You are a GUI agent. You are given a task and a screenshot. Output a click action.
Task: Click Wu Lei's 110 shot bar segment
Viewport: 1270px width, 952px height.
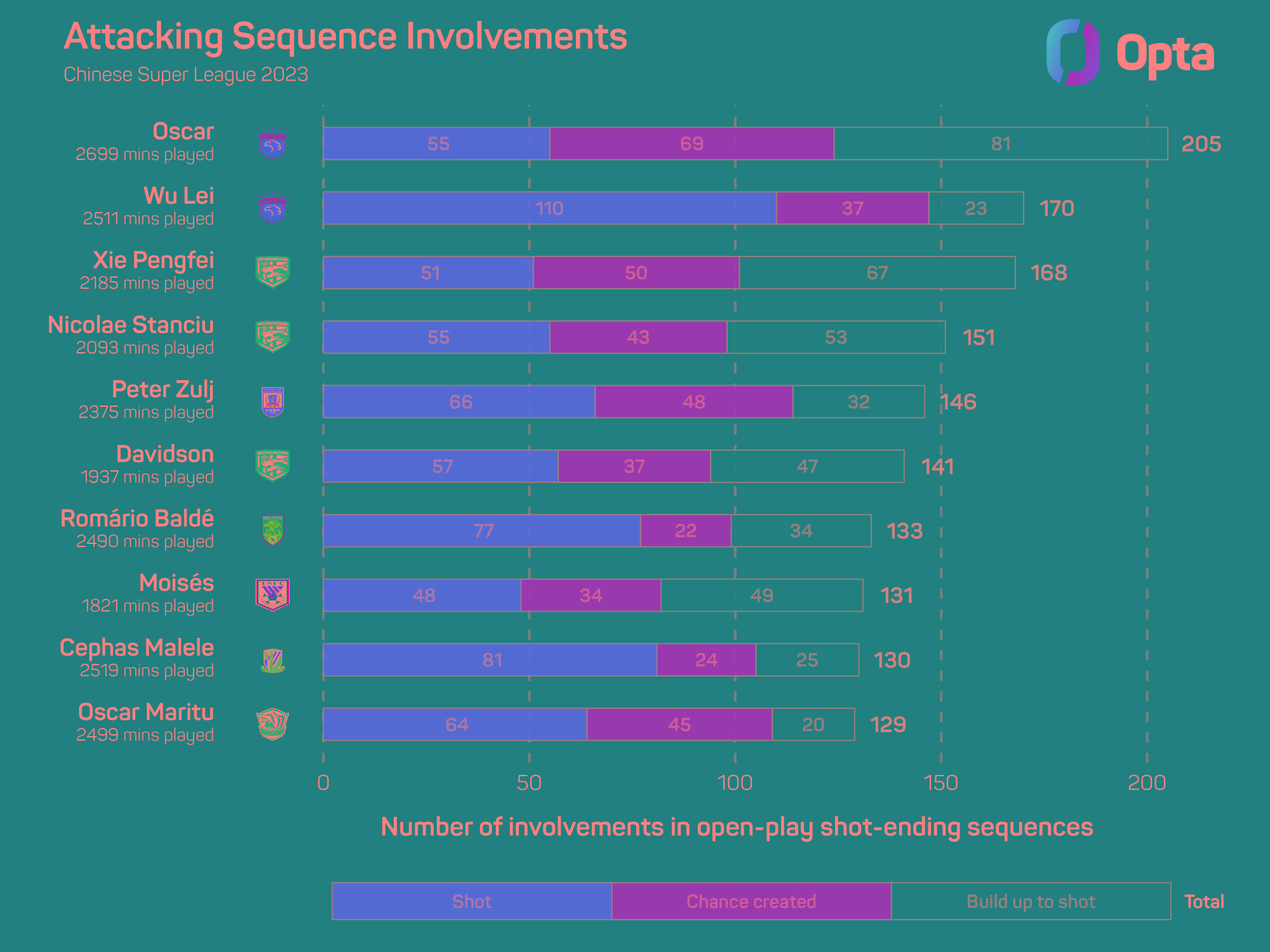coord(549,208)
